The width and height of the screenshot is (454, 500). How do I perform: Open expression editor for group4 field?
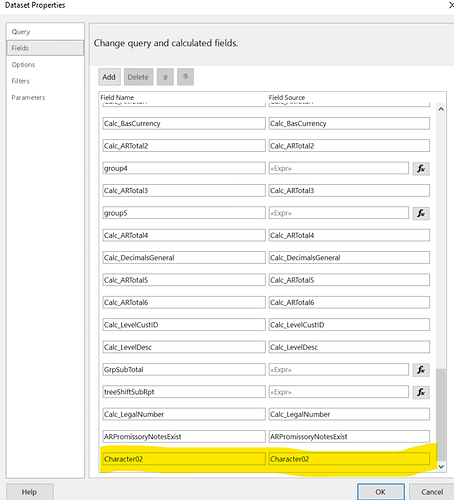click(x=421, y=168)
